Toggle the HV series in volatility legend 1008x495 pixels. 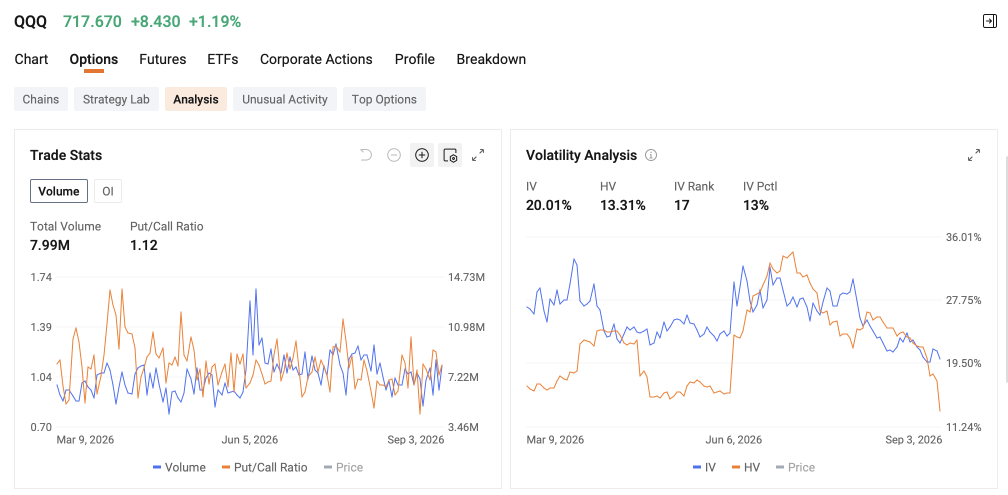click(746, 467)
